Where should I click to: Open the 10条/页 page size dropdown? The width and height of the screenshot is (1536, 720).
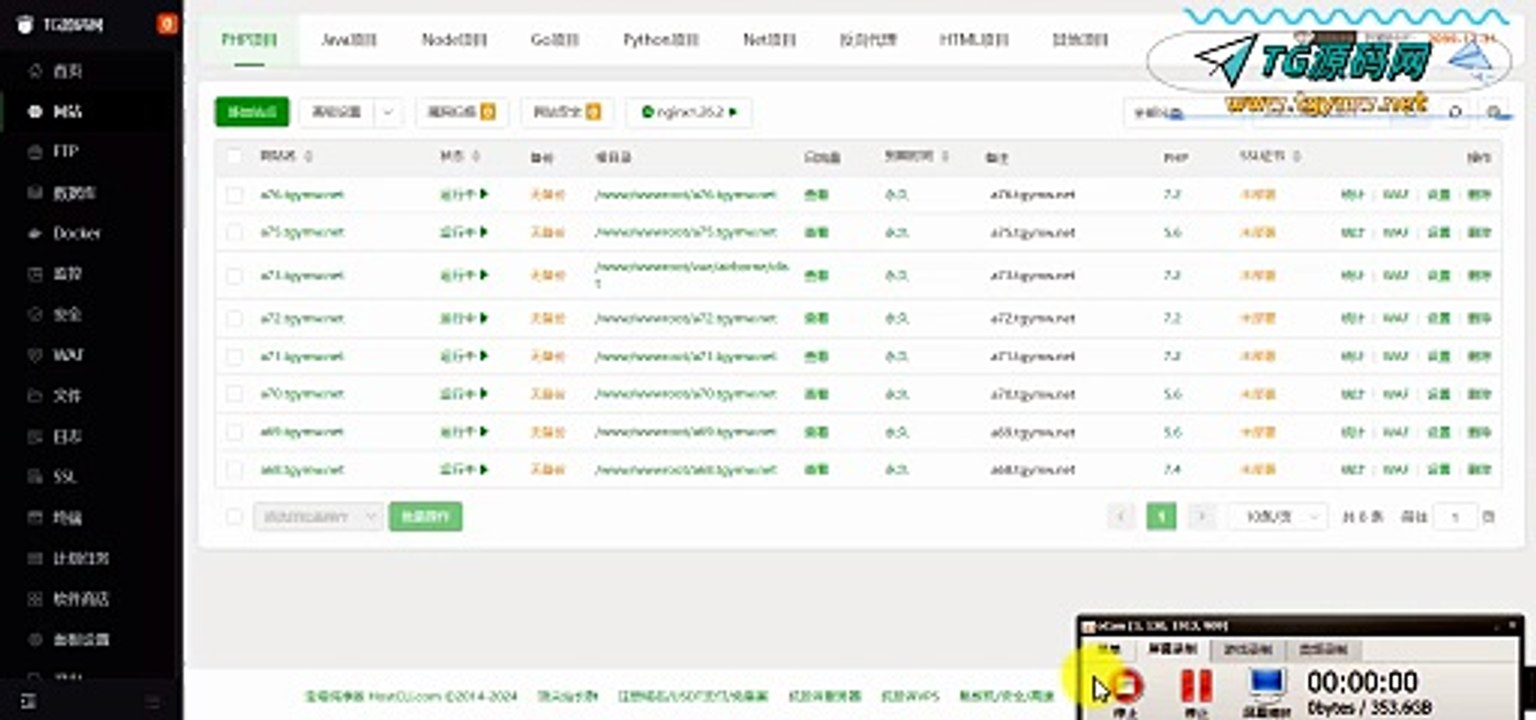pyautogui.click(x=1278, y=516)
